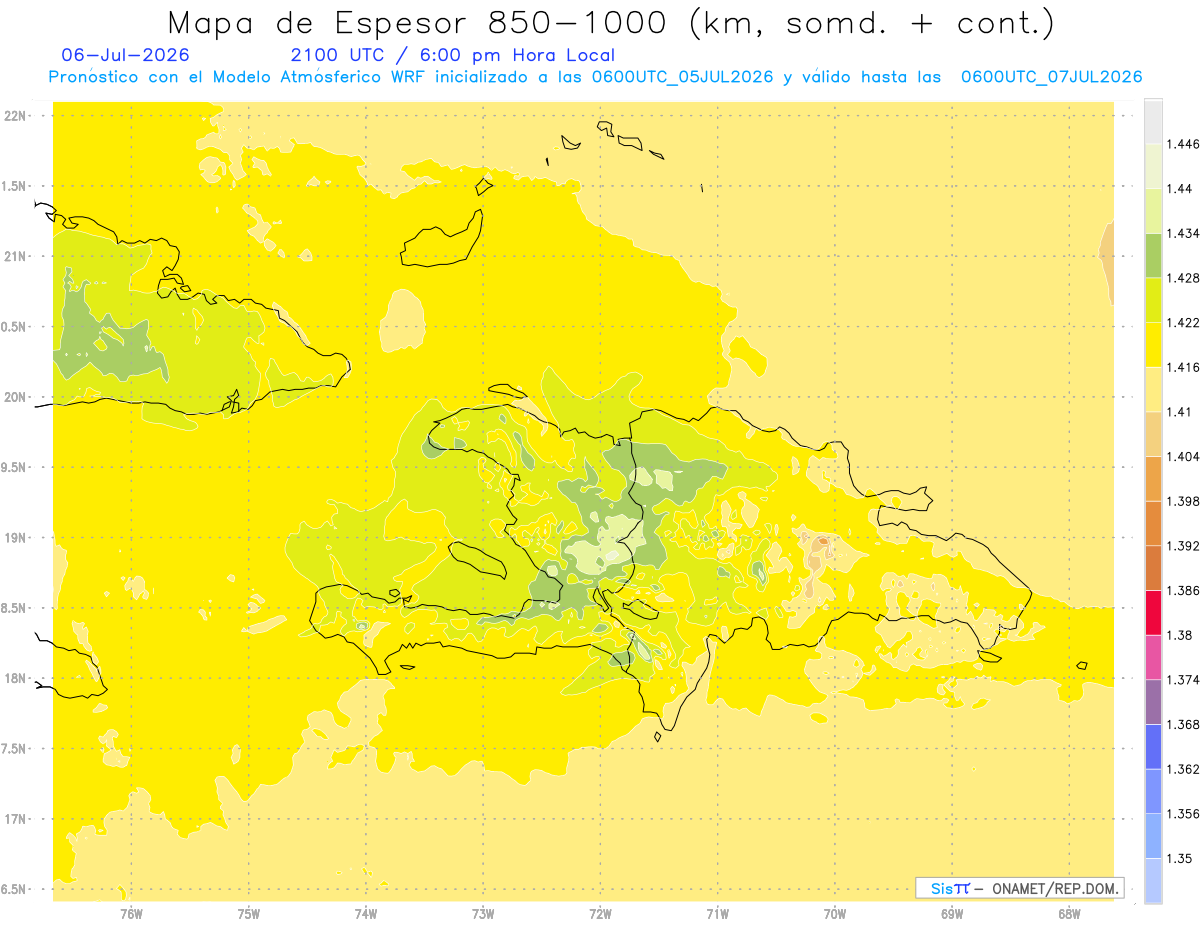Click the red legend swatch between 1.38 and 1.386
The width and height of the screenshot is (1200, 927).
pos(1153,613)
